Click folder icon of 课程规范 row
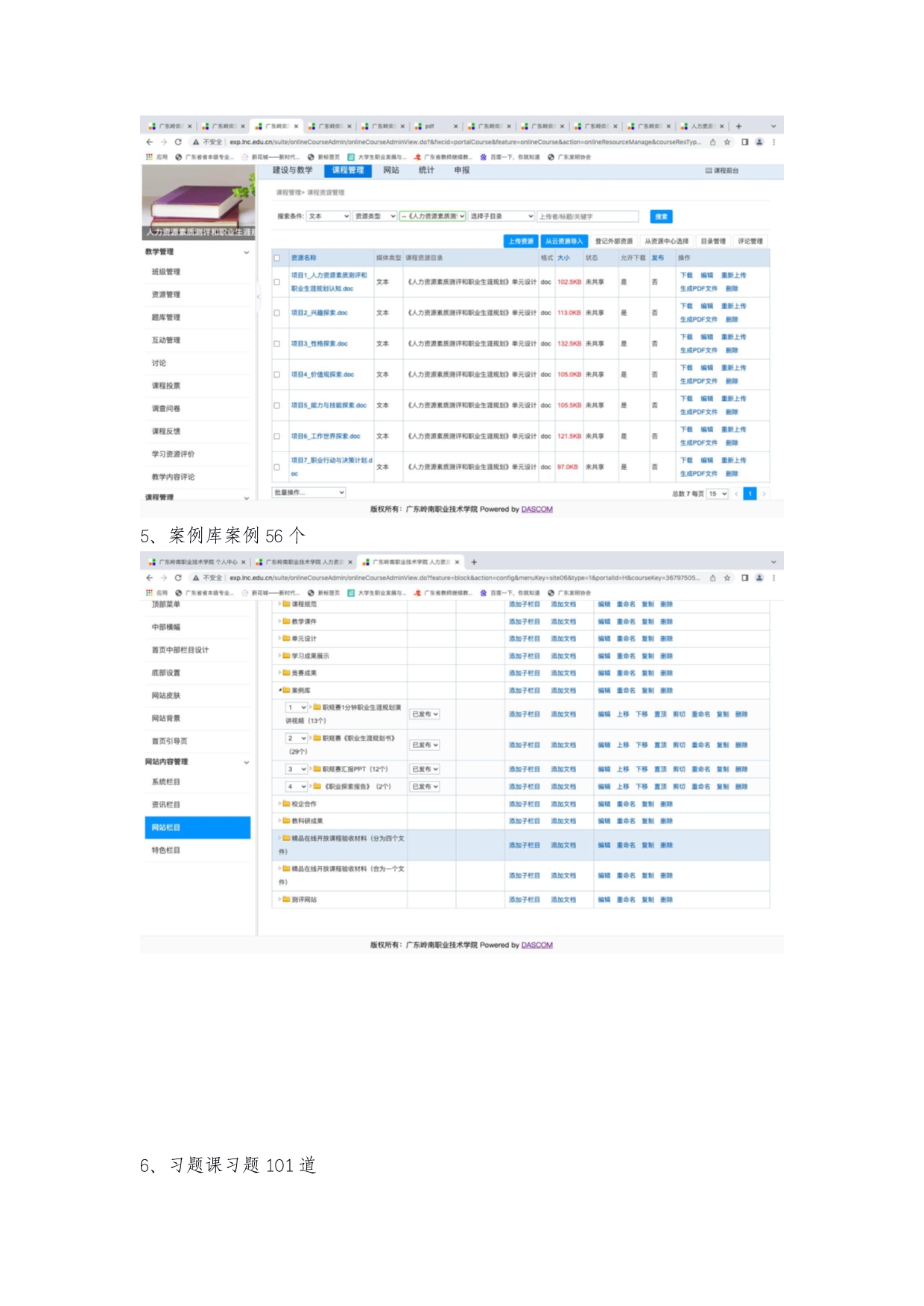This screenshot has width=924, height=1306. [x=286, y=604]
